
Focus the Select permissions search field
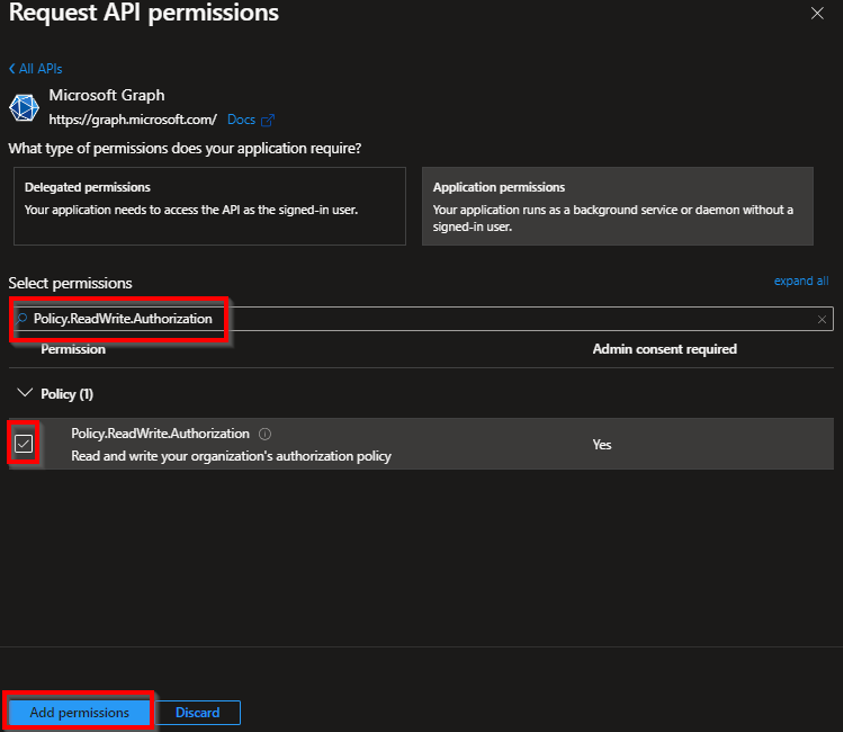coord(500,319)
